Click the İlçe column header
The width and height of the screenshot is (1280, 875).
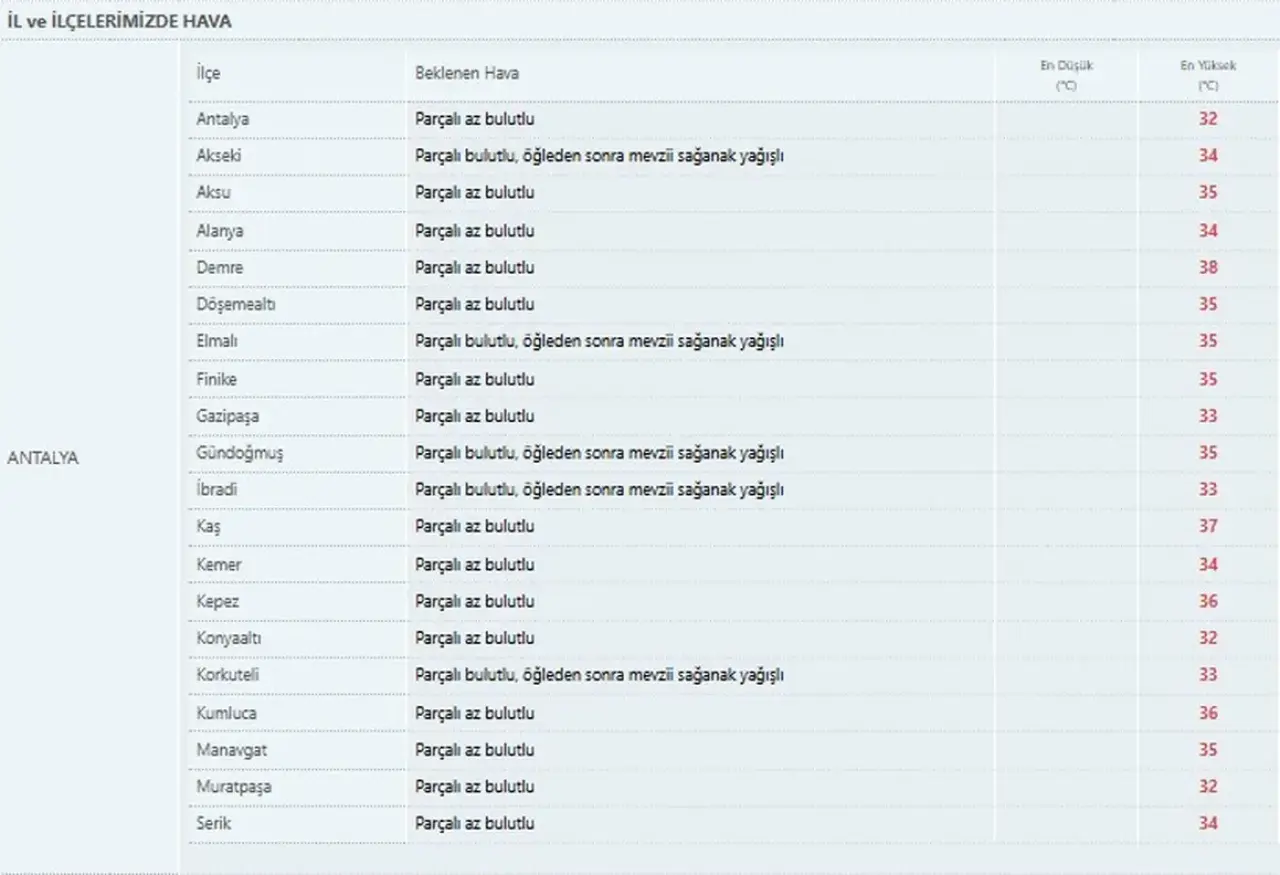208,73
